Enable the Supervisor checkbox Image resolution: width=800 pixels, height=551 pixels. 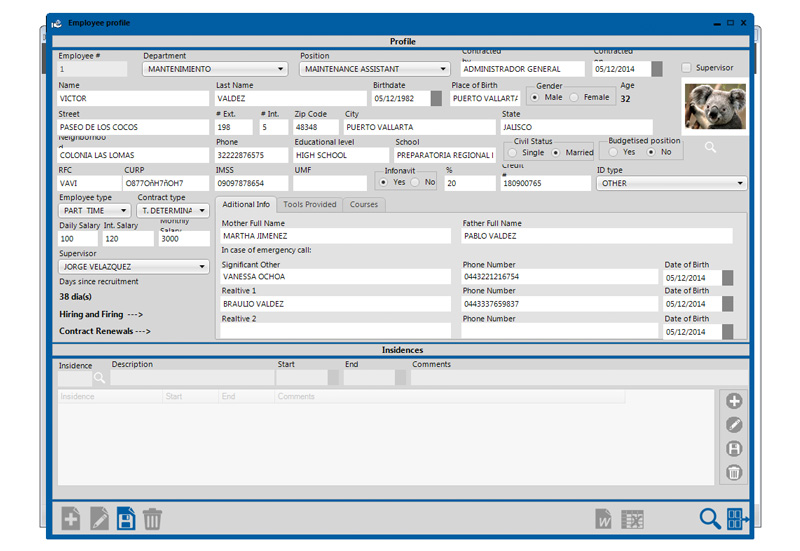pos(686,68)
